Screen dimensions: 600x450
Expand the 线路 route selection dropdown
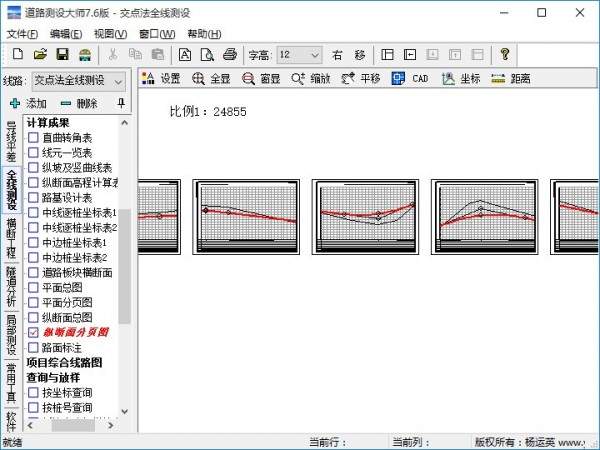coord(118,80)
